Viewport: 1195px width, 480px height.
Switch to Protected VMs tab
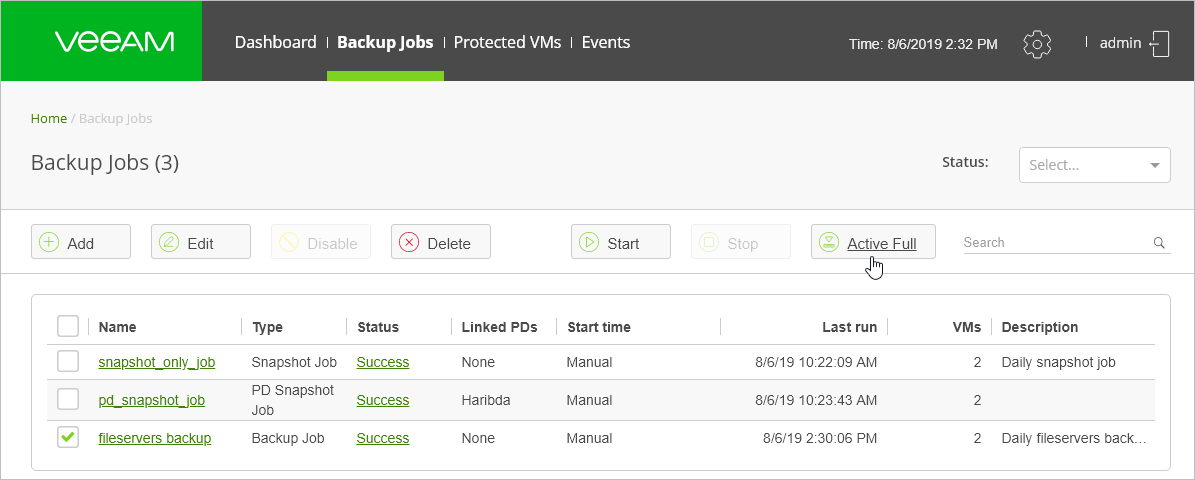point(509,42)
